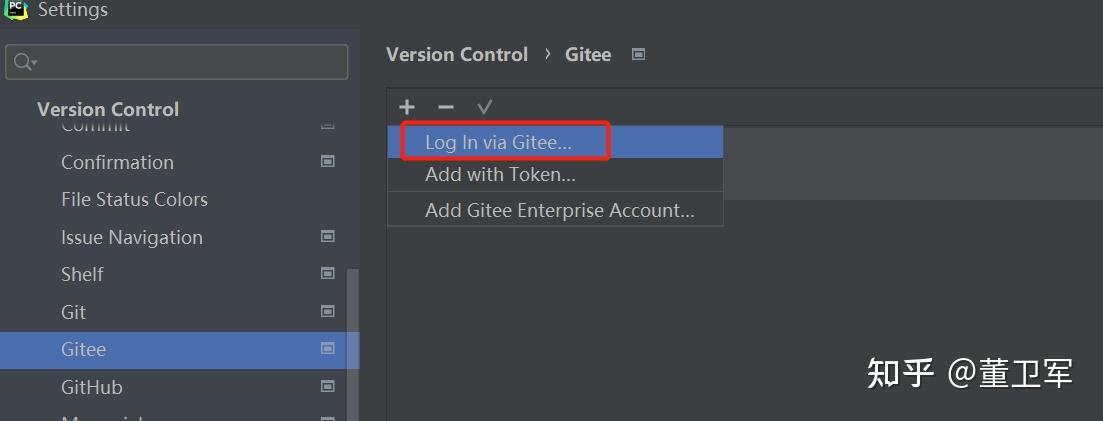Select Log In via Gitee menu entry
The width and height of the screenshot is (1103, 421).
tap(498, 142)
